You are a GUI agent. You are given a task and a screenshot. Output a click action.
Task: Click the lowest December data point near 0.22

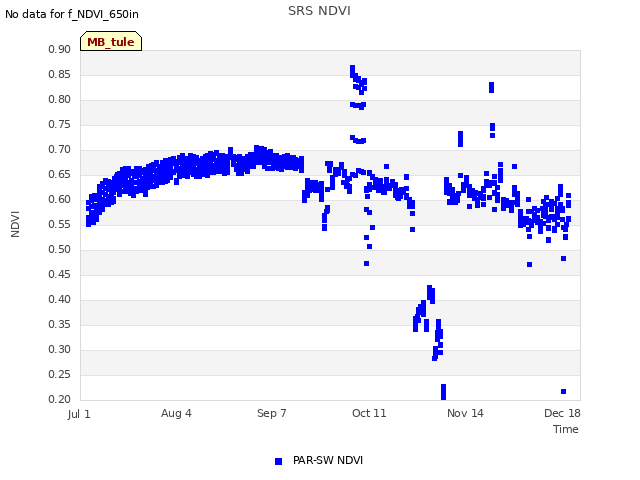click(563, 391)
